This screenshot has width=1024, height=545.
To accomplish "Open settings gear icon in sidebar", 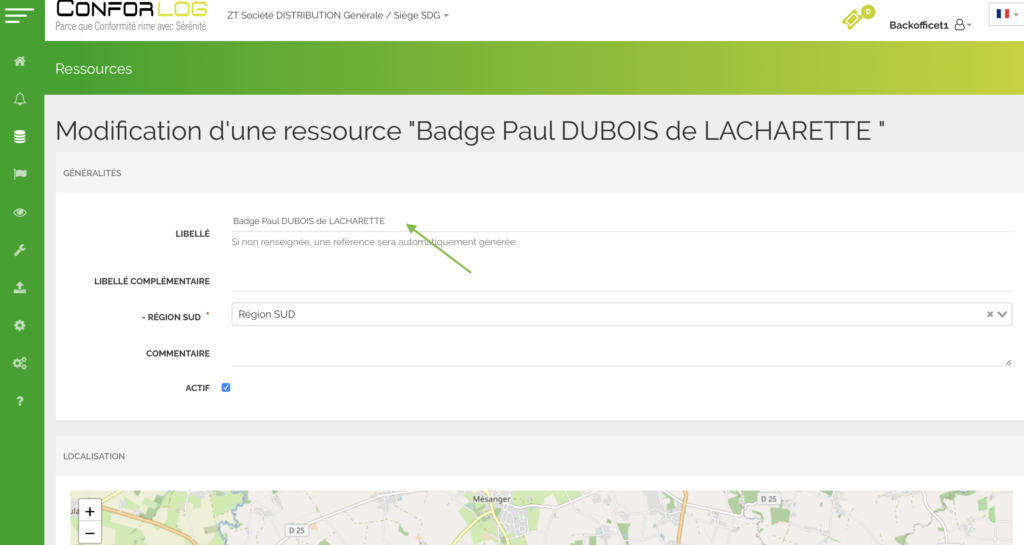I will tap(20, 325).
